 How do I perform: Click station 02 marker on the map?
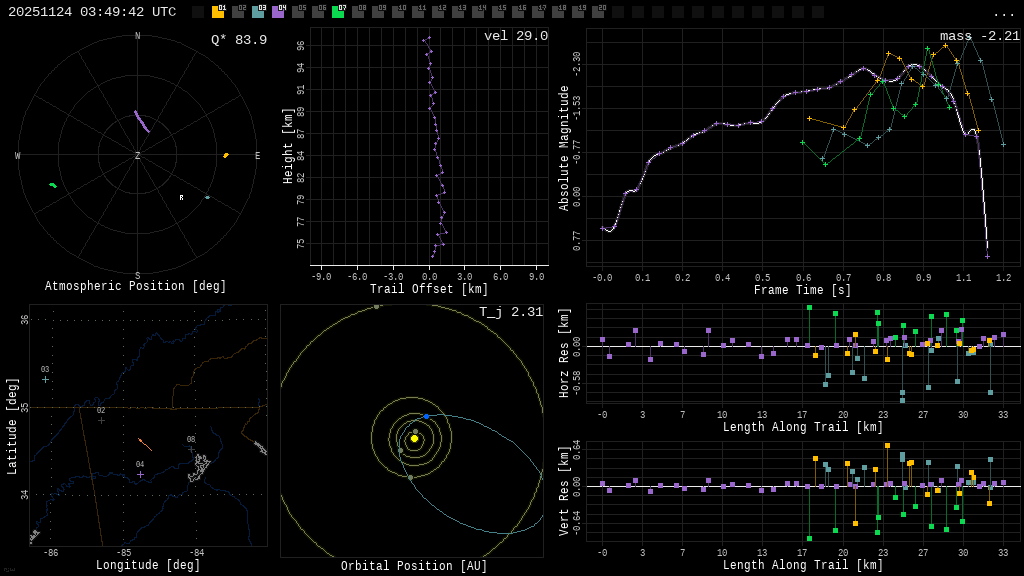click(x=101, y=420)
